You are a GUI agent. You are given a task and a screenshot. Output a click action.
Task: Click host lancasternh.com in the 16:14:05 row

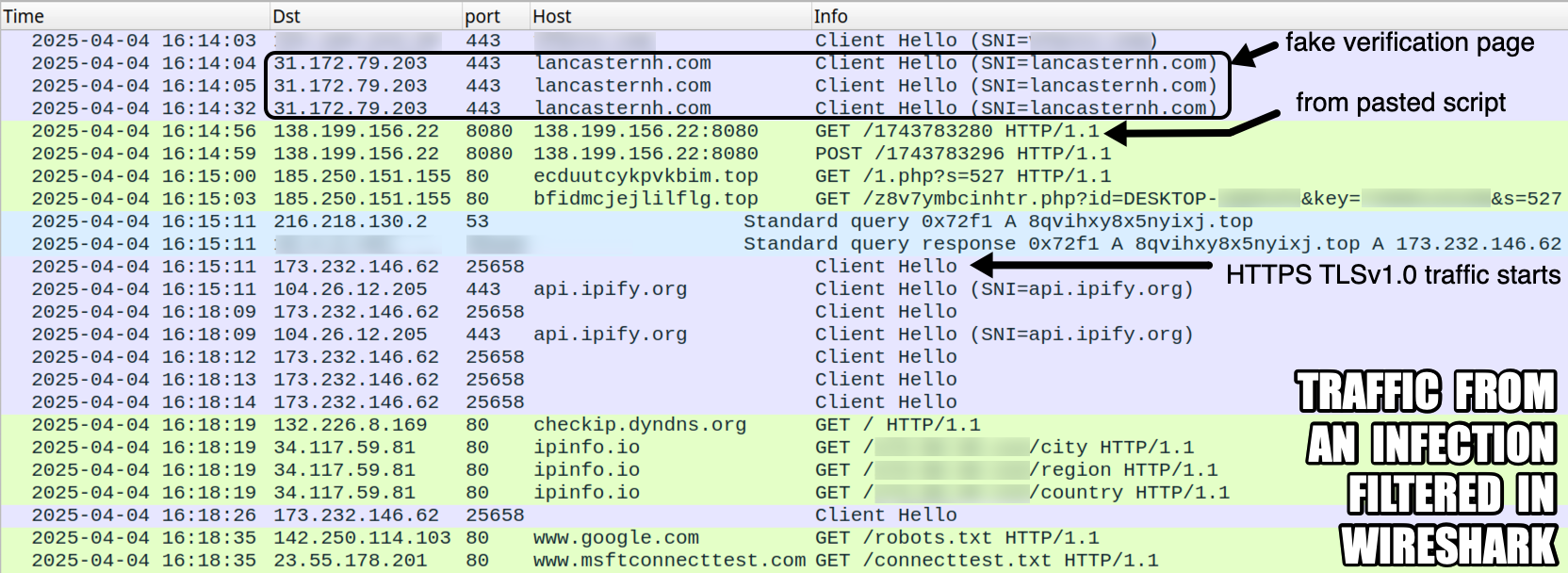(623, 86)
